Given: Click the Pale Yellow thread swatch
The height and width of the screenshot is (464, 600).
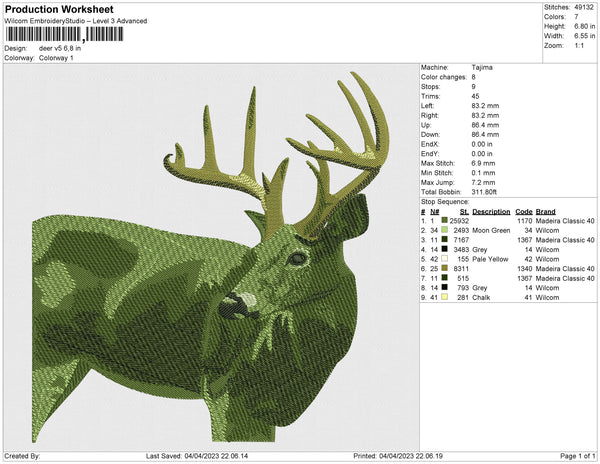Looking at the screenshot, I should pyautogui.click(x=446, y=258).
